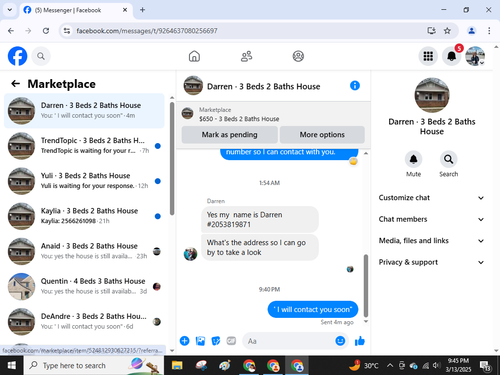Click the conversation list scrollbar
The height and width of the screenshot is (375, 500).
pyautogui.click(x=172, y=158)
